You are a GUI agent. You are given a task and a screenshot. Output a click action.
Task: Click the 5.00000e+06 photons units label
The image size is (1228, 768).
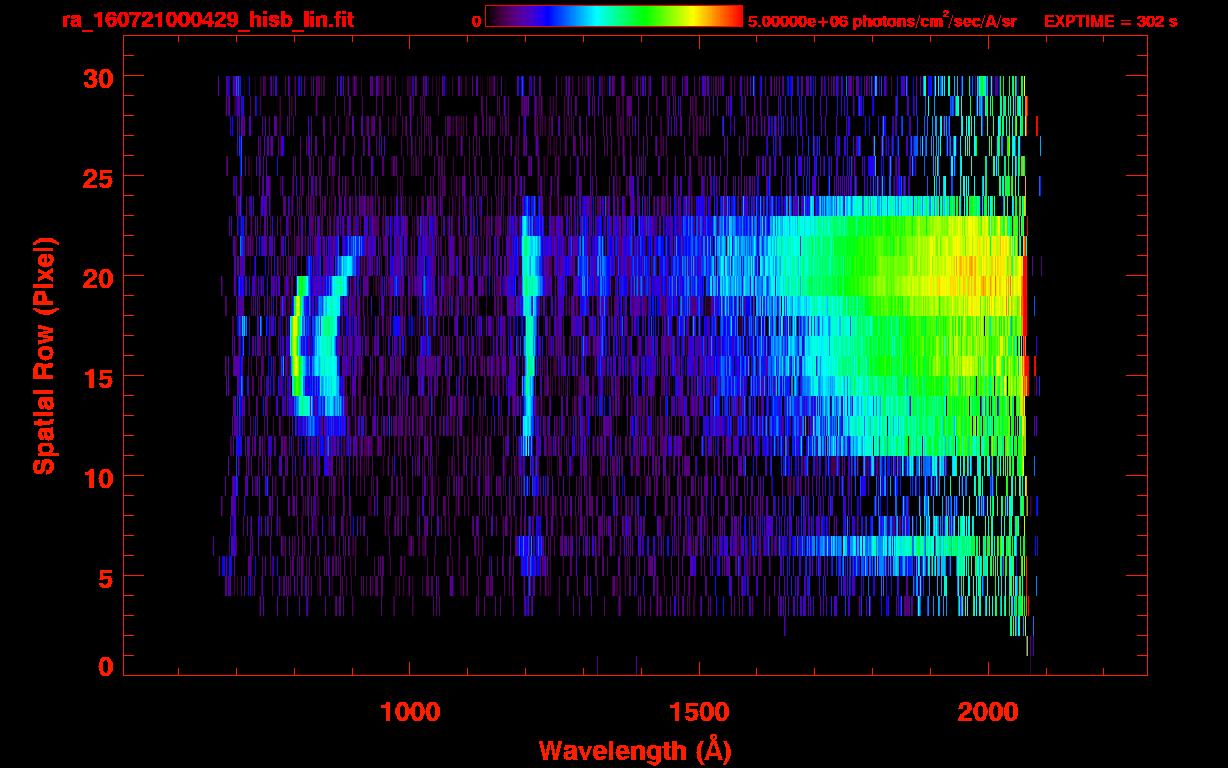(x=882, y=20)
